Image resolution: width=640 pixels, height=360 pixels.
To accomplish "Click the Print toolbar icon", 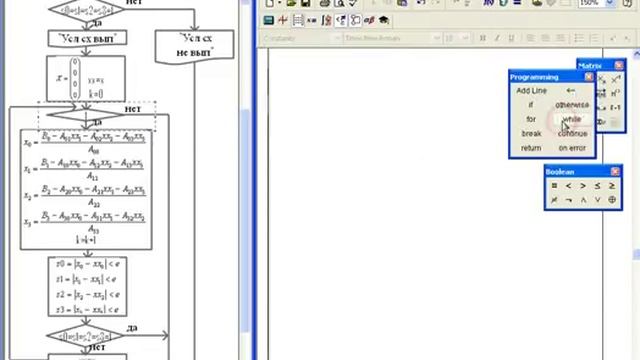I will (324, 3).
